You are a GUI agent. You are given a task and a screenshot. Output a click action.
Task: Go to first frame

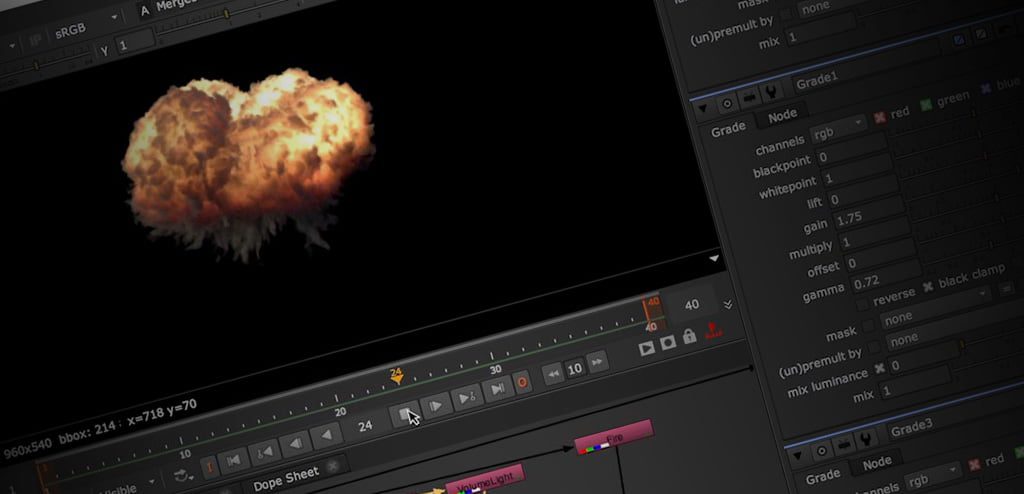coord(233,460)
